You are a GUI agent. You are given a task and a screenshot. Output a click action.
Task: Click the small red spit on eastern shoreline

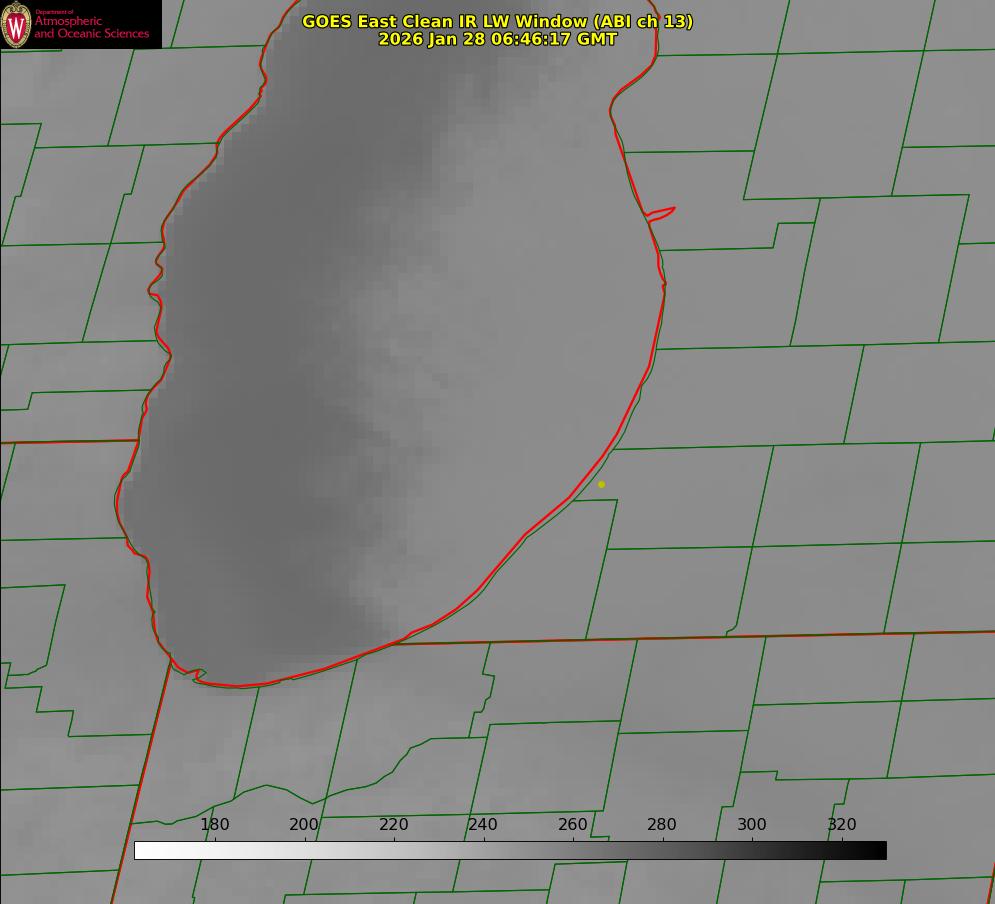(x=662, y=212)
